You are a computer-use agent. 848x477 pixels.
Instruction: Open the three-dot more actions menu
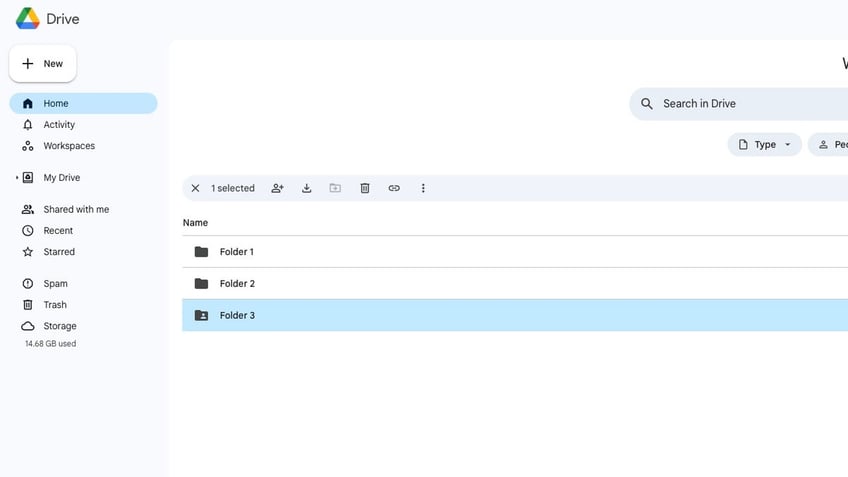pyautogui.click(x=423, y=188)
